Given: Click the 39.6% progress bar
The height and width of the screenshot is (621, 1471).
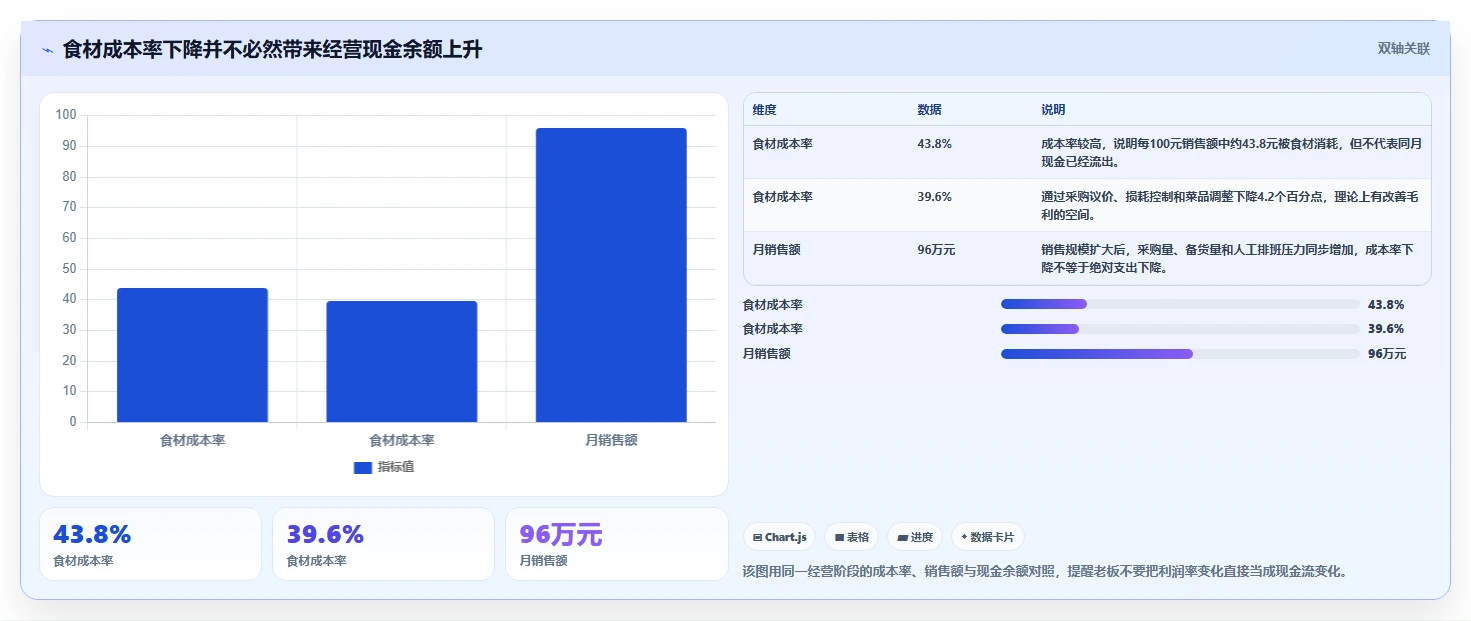Looking at the screenshot, I should (1180, 329).
